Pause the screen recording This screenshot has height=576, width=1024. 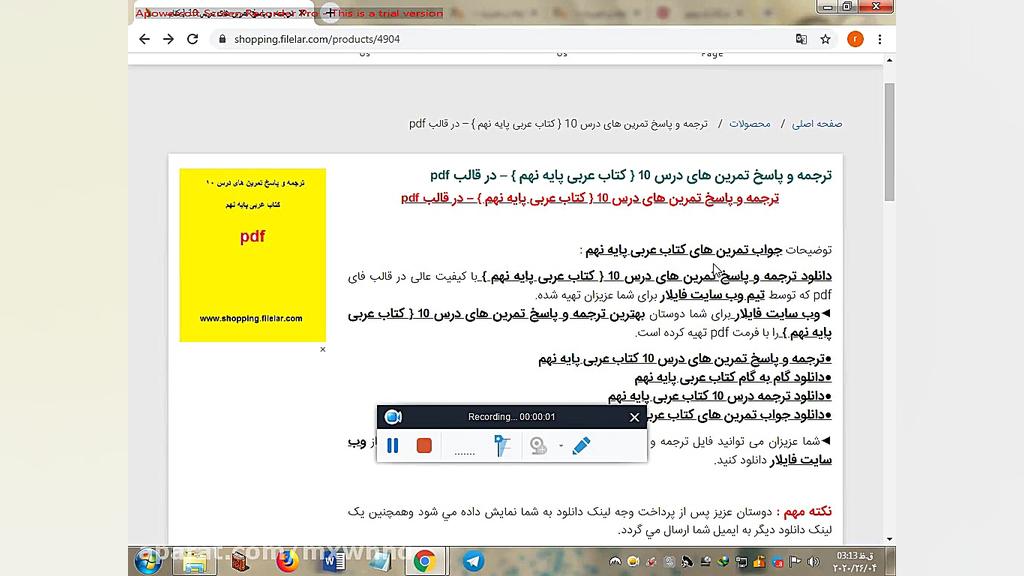point(393,445)
